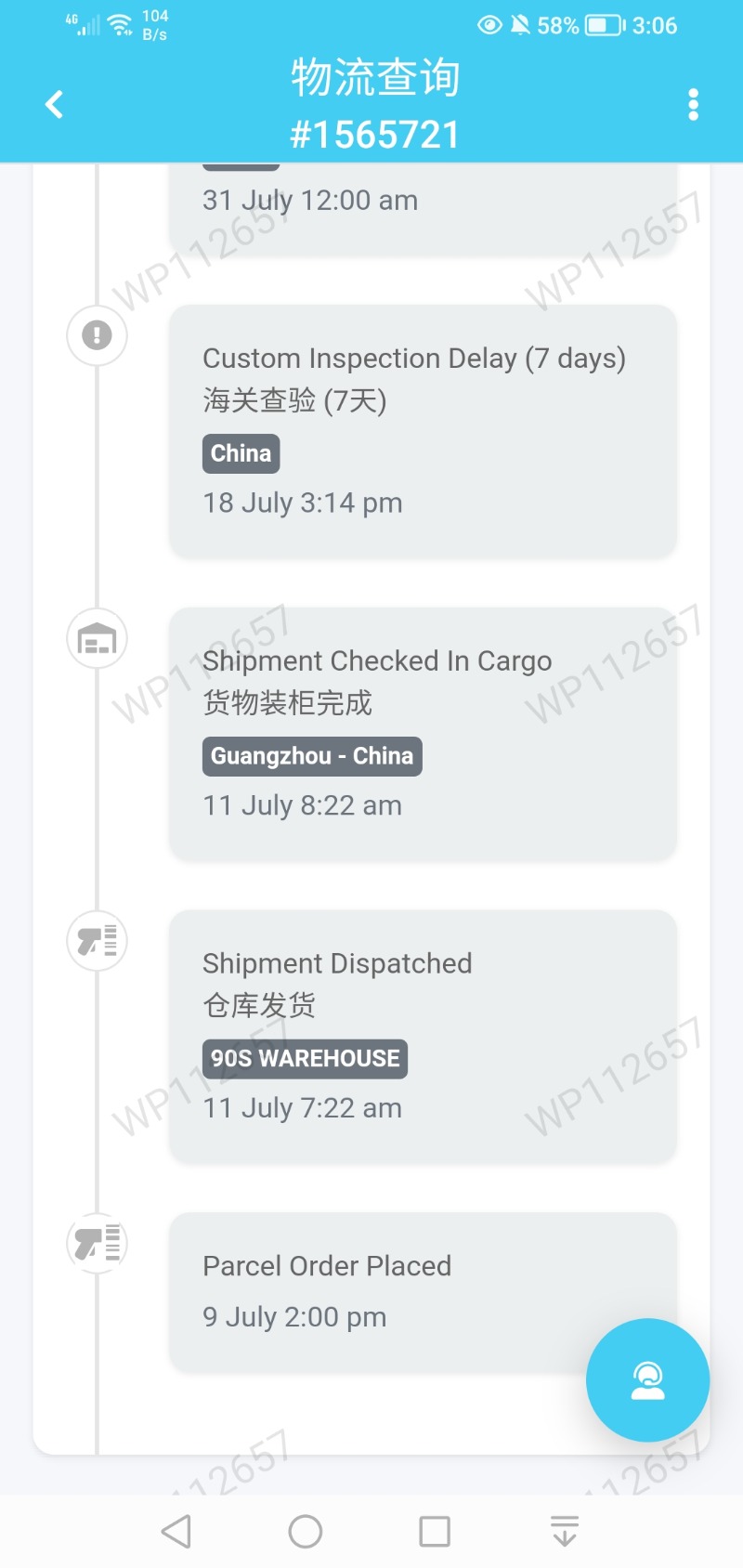Tap the warehouse cargo timeline icon

[x=97, y=638]
